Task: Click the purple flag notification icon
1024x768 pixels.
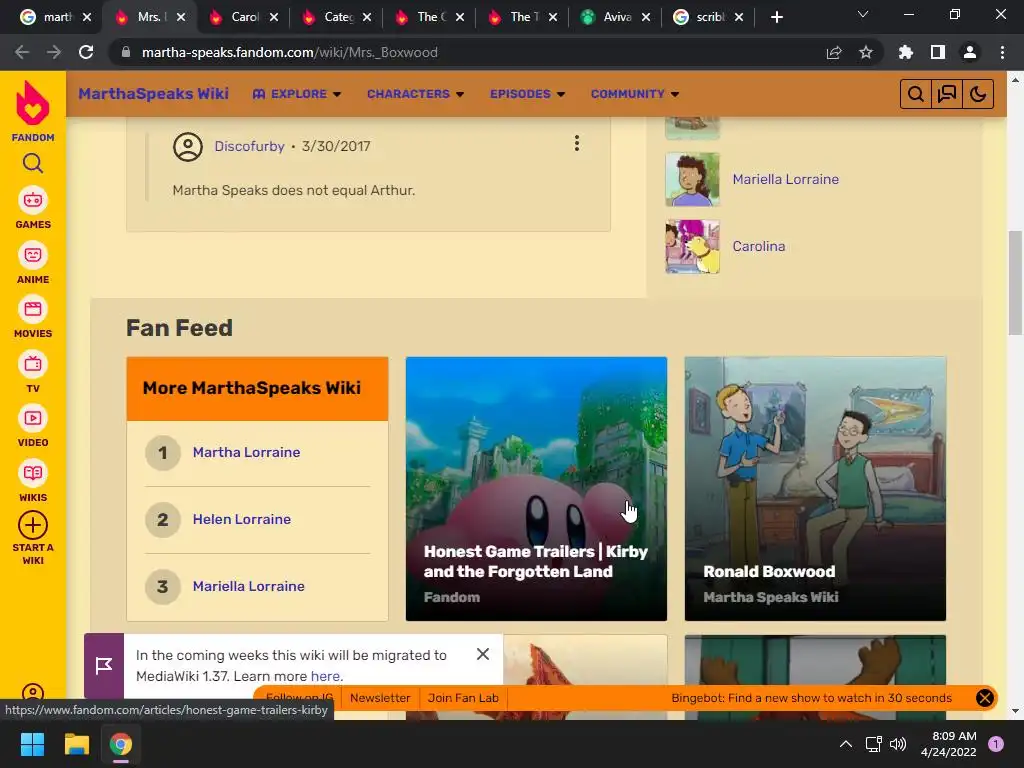Action: point(104,665)
